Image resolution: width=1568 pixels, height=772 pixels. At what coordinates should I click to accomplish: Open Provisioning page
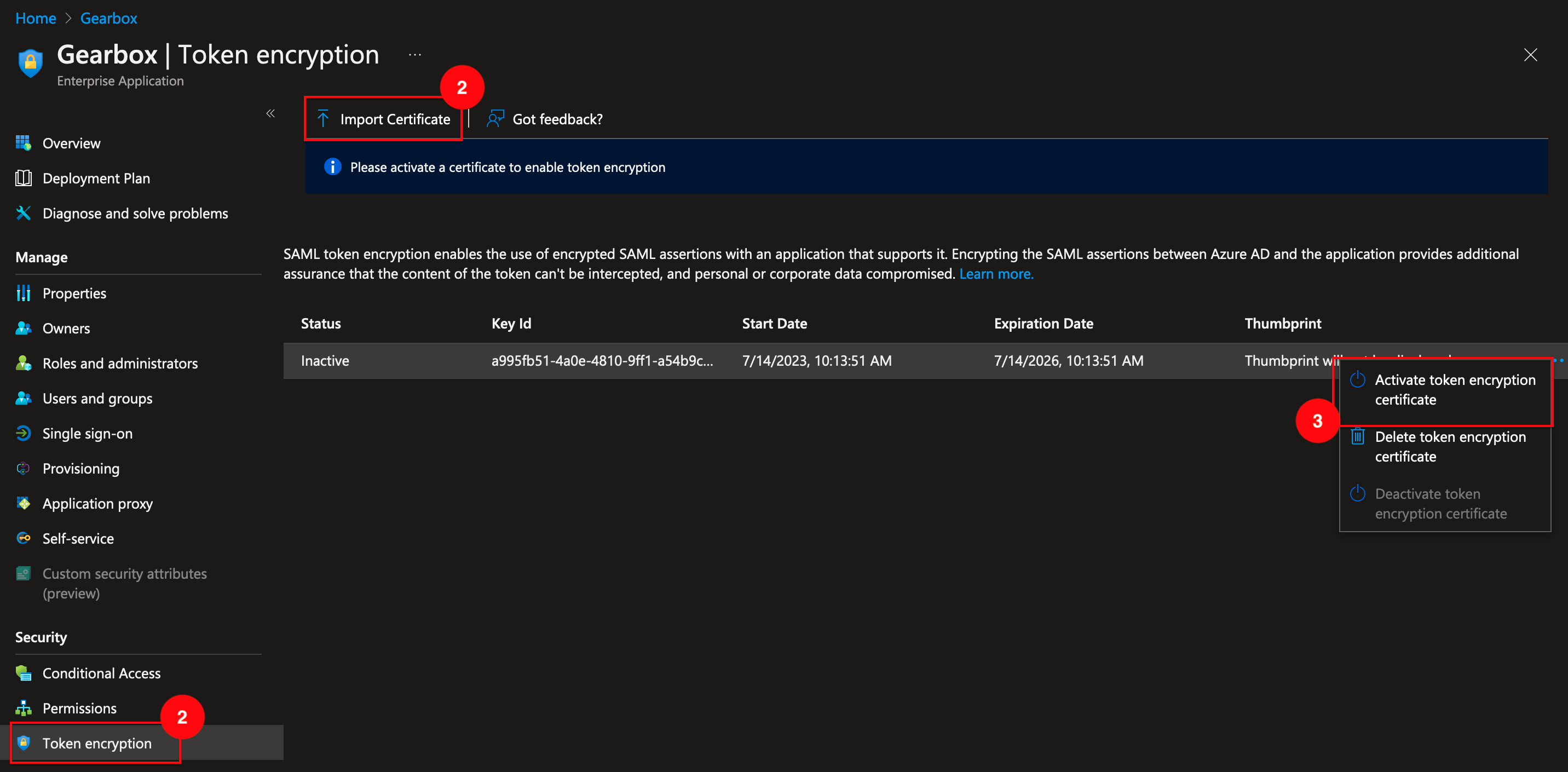[x=81, y=468]
